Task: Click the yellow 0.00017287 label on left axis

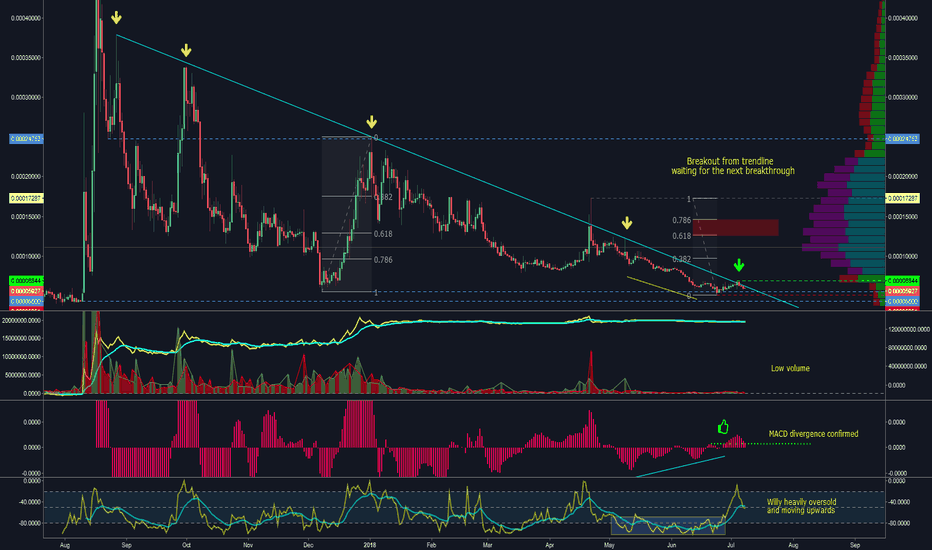Action: 26,198
